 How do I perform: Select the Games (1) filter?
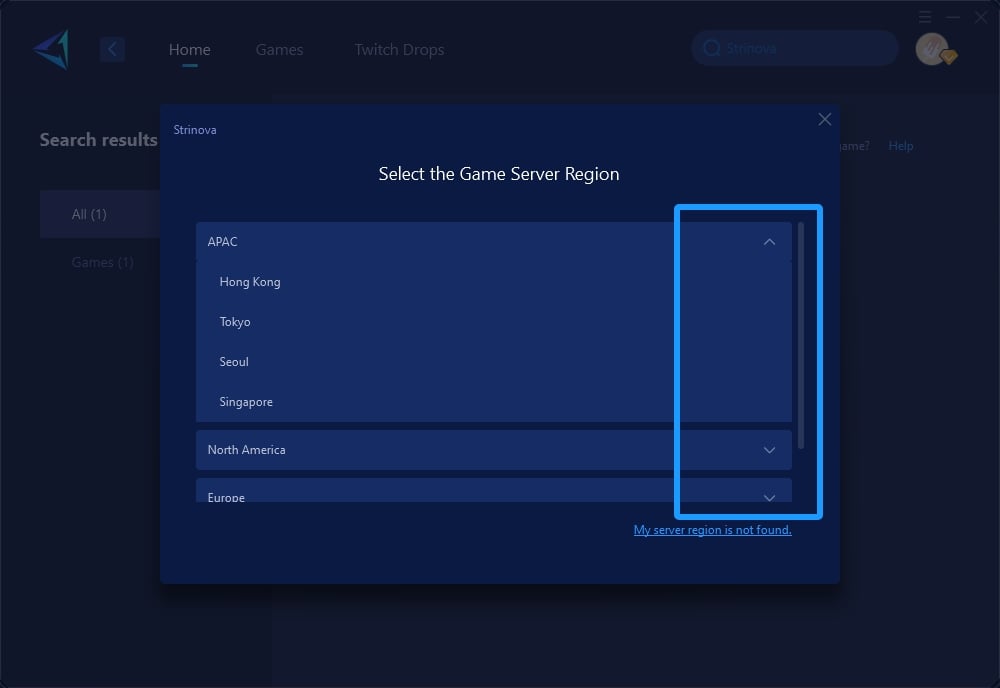point(102,262)
